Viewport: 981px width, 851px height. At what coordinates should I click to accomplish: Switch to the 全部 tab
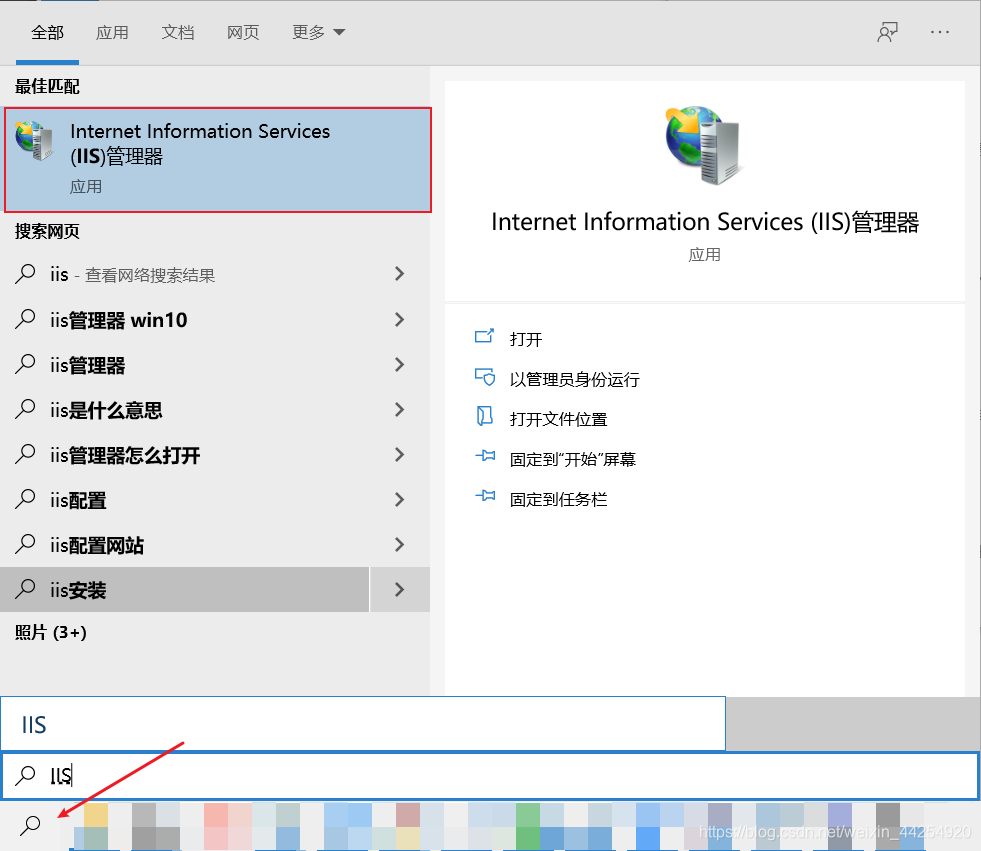coord(48,32)
